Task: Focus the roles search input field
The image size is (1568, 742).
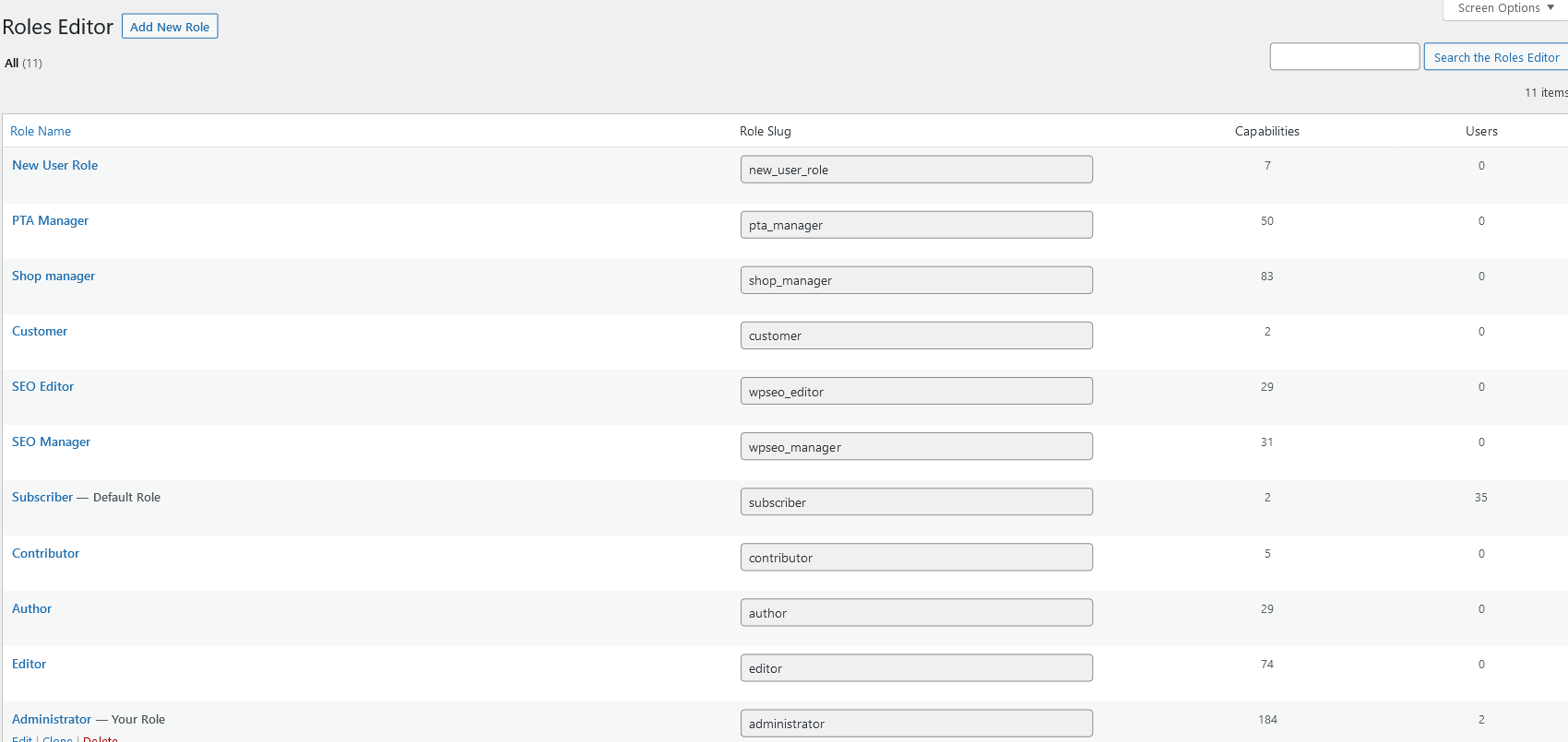Action: click(1344, 56)
